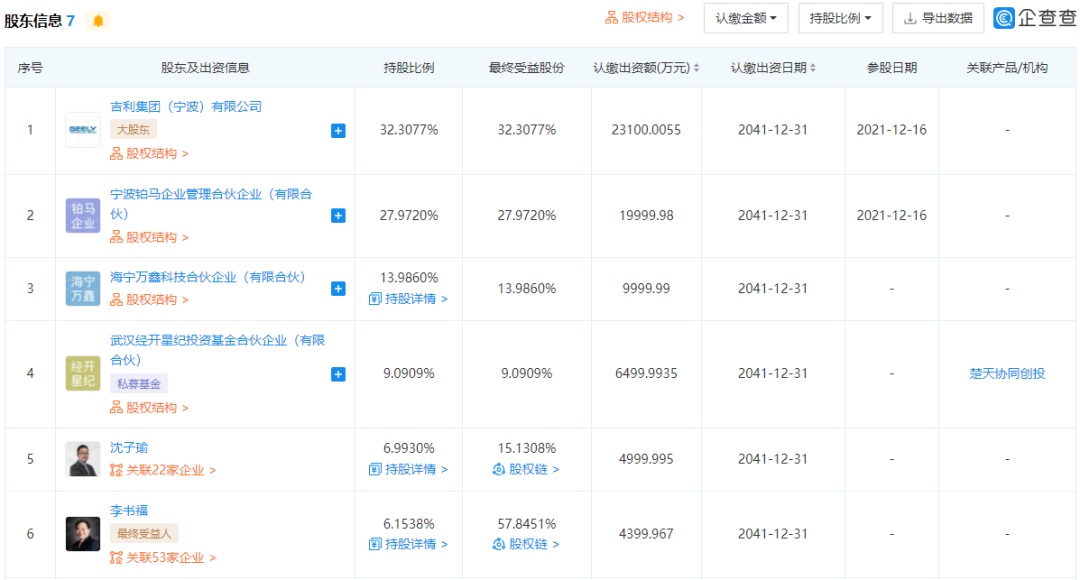Click the 关联产品/机构 column header
The width and height of the screenshot is (1080, 580).
point(1007,68)
